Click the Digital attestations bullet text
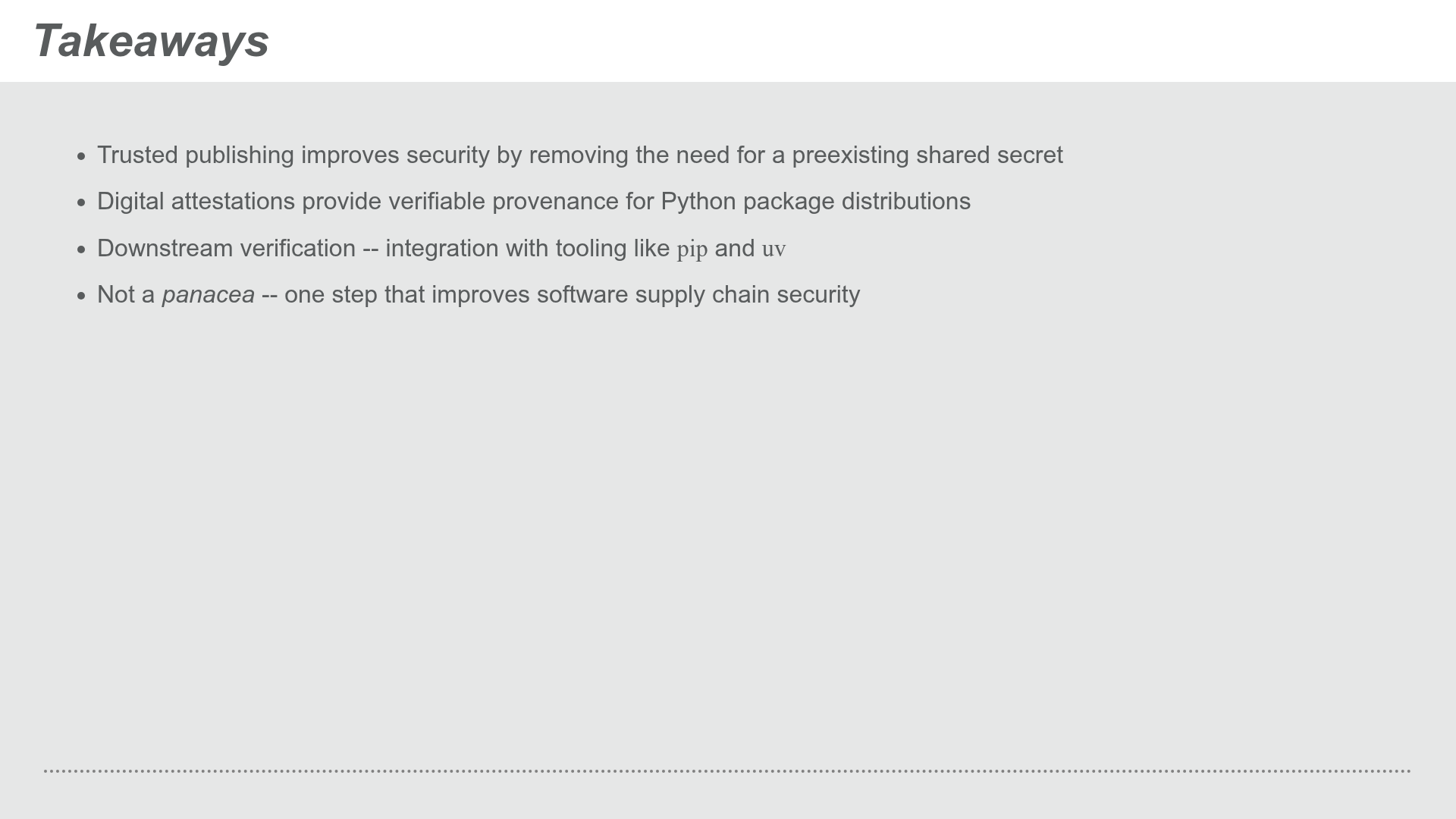Viewport: 1456px width, 819px height. click(x=534, y=202)
